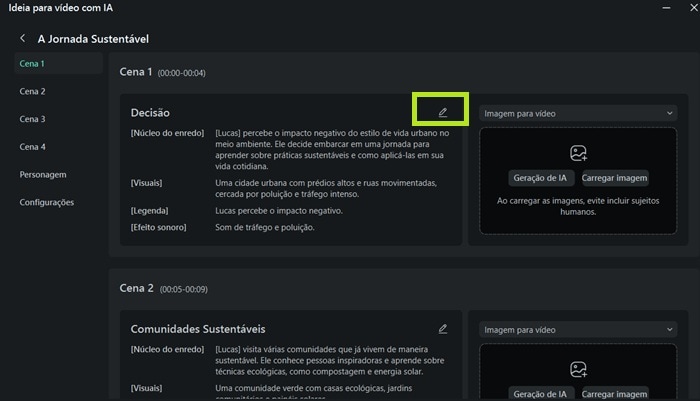The width and height of the screenshot is (700, 401).
Task: Click the text 'Lucas percebe o impacto negativo.'
Action: (x=279, y=211)
